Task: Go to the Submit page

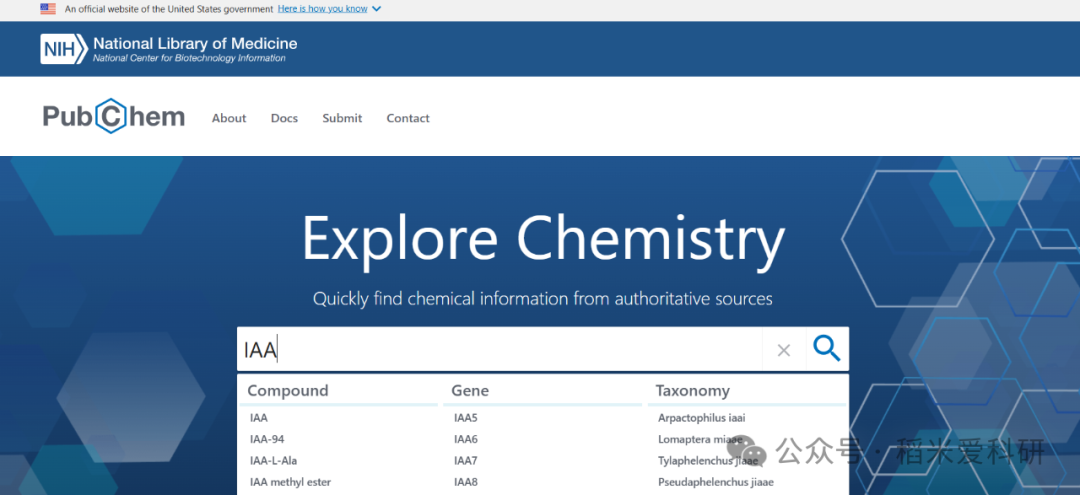Action: coord(342,118)
